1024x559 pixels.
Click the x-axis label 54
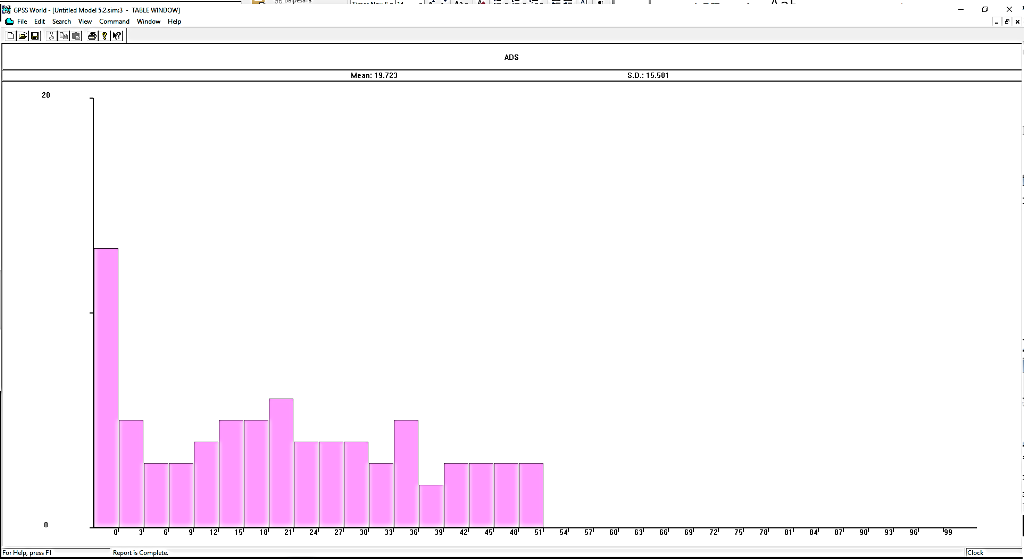click(x=564, y=532)
